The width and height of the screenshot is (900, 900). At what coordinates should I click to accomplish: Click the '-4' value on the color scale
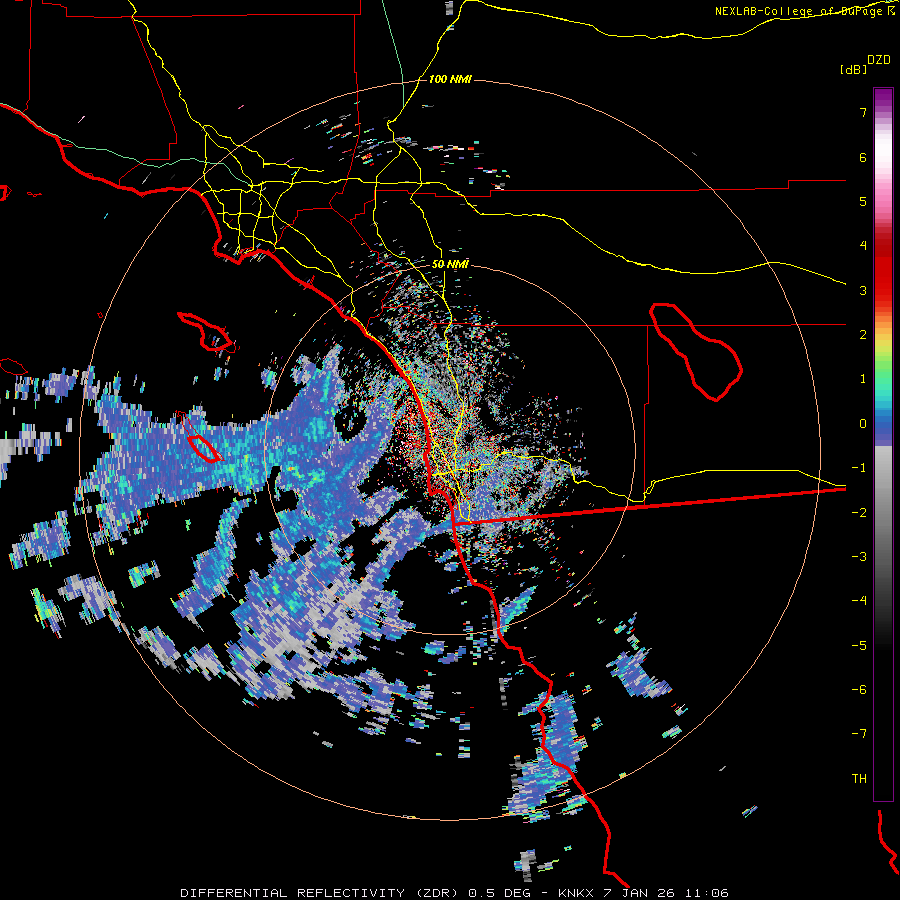click(859, 600)
